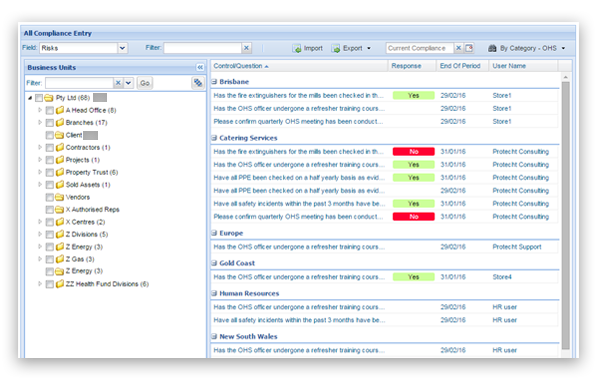Collapse the Catering Services group
This screenshot has width=600, height=380.
tap(214, 138)
